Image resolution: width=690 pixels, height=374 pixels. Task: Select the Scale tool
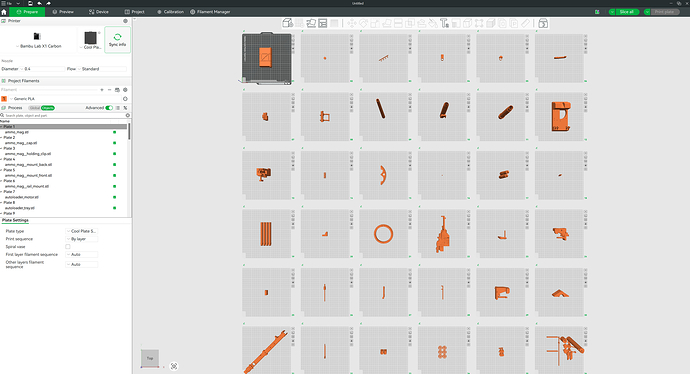tap(375, 23)
